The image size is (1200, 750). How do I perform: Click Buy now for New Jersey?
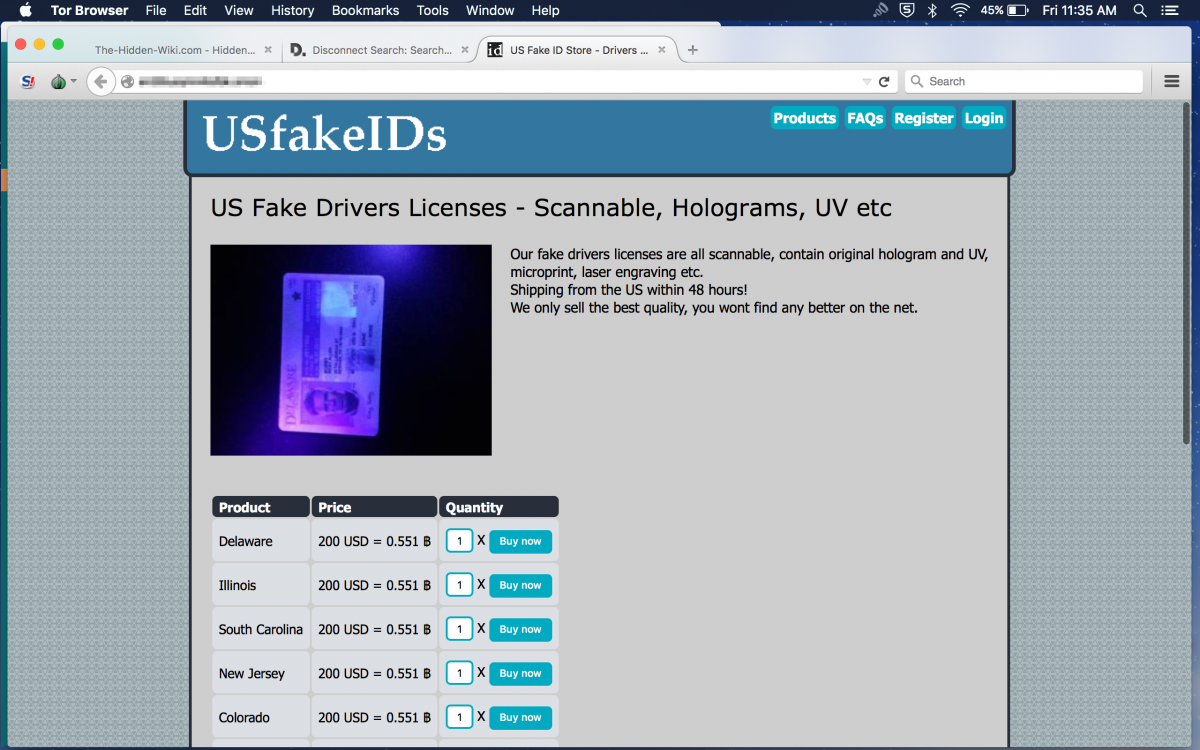[521, 673]
